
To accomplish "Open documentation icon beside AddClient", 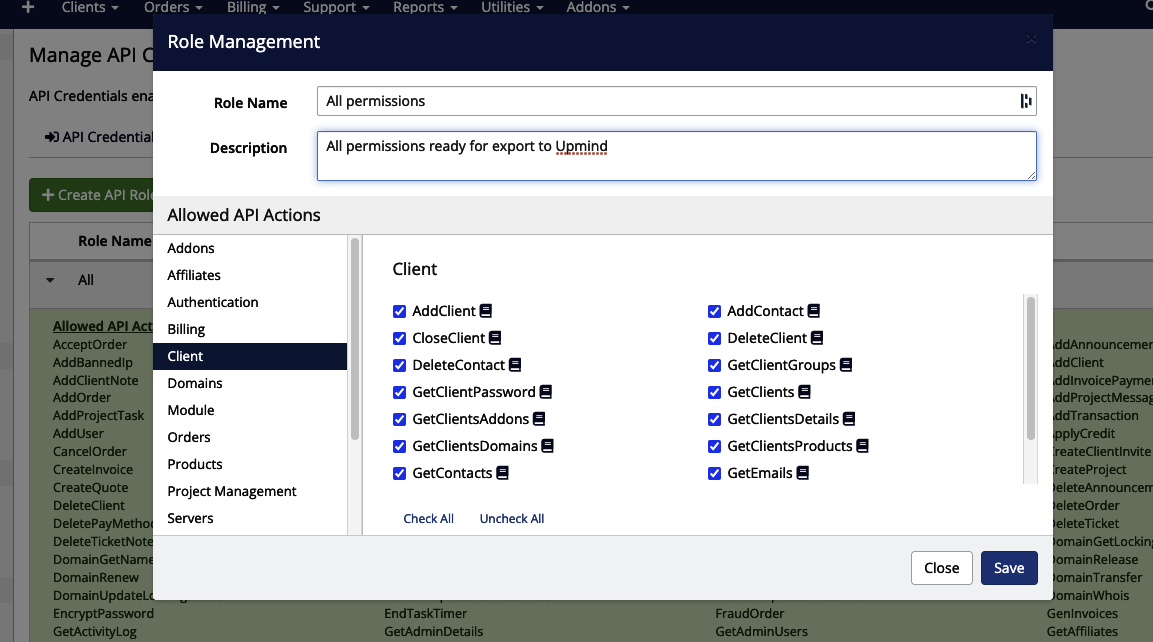I will click(485, 311).
